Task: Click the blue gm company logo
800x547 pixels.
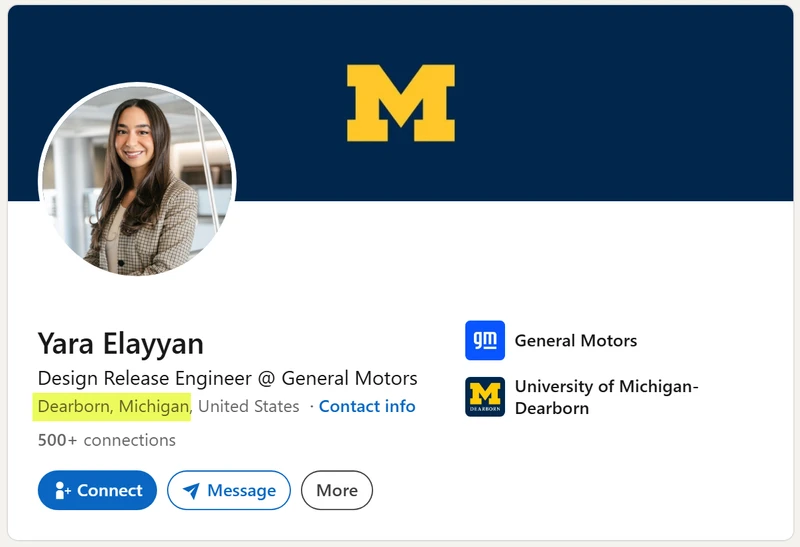Action: pyautogui.click(x=485, y=340)
